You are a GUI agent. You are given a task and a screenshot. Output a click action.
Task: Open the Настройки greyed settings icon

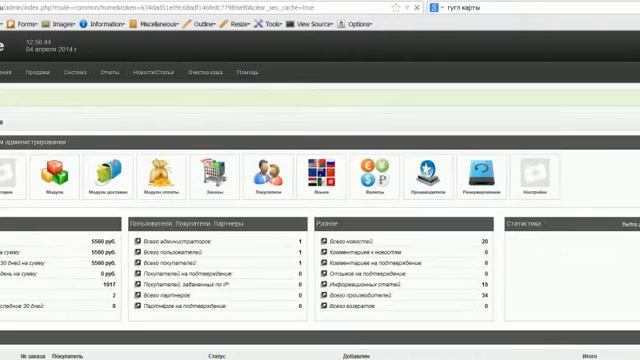[x=535, y=173]
